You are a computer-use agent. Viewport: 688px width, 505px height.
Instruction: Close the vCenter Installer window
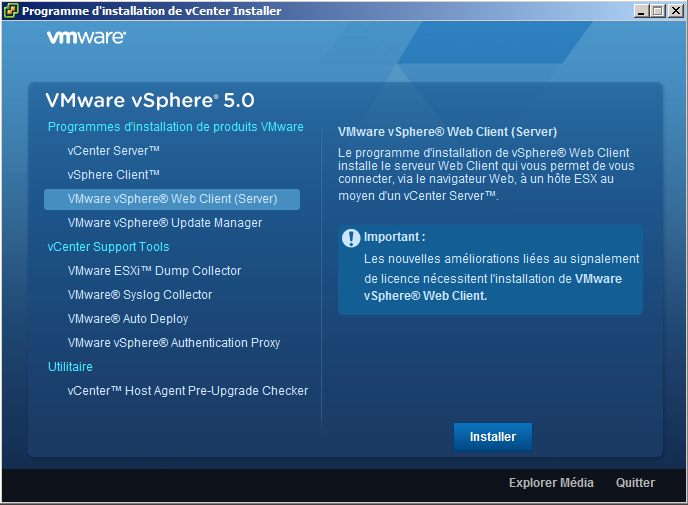tap(675, 11)
